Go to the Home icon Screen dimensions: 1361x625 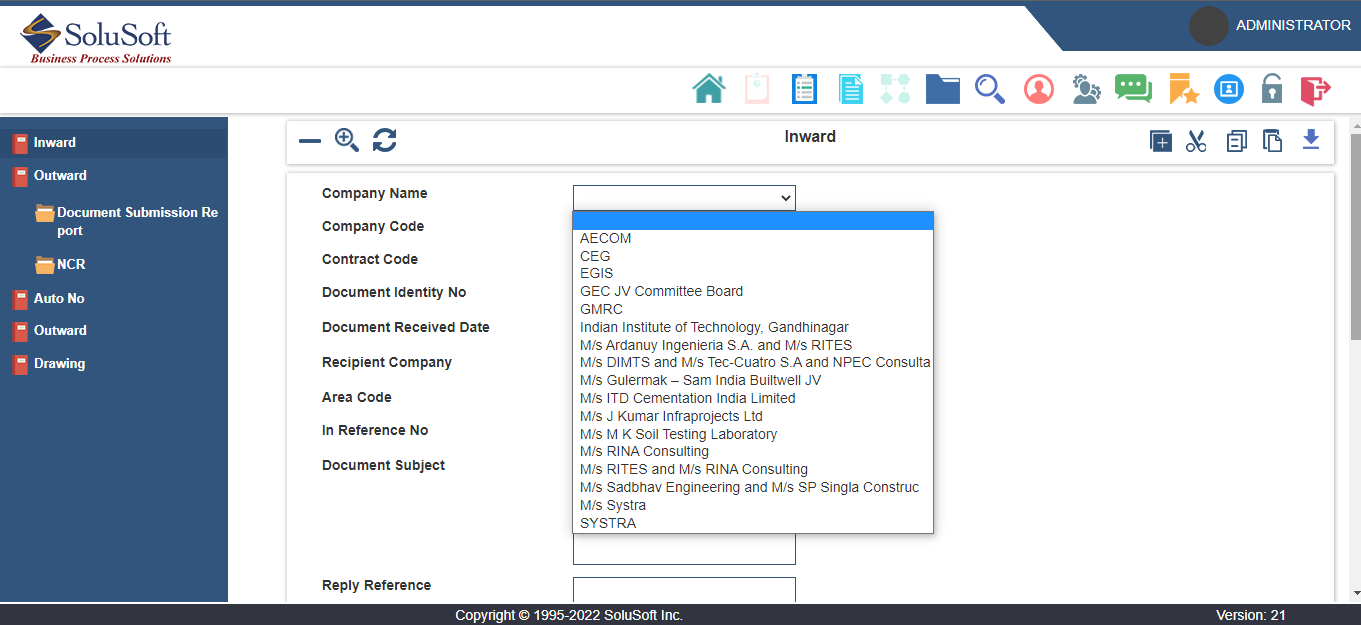tap(709, 89)
